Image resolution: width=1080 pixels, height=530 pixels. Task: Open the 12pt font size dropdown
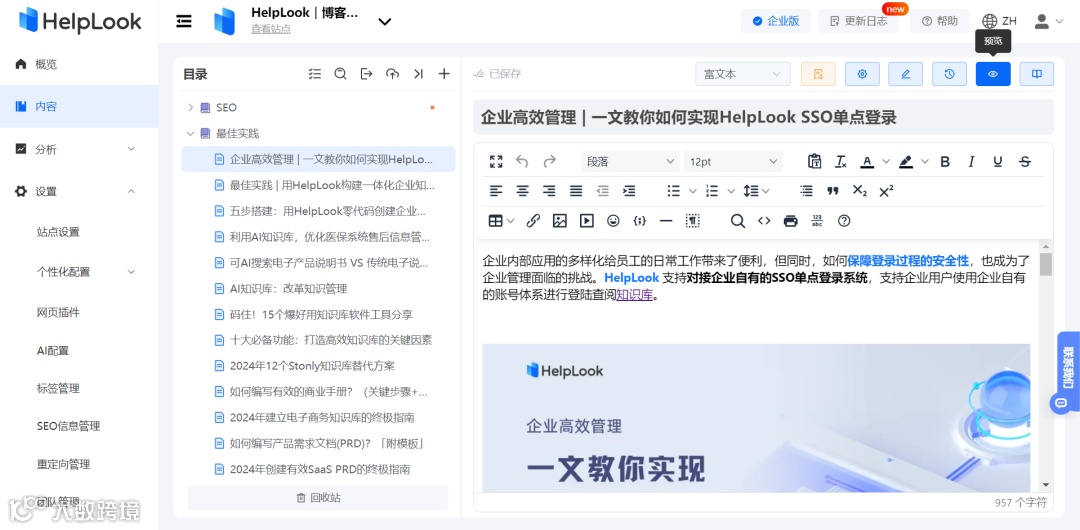734,161
